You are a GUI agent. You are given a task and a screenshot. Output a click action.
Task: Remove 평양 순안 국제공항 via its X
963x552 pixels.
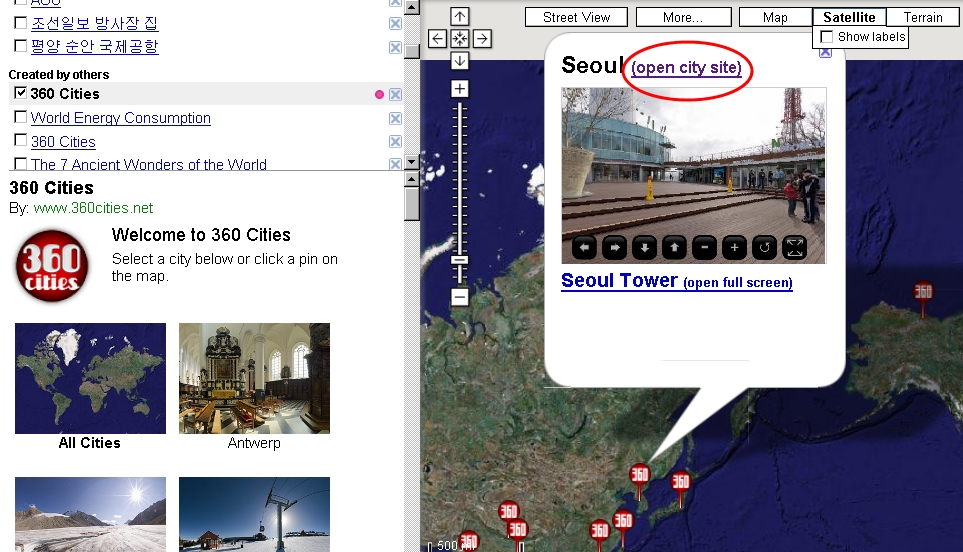[396, 47]
